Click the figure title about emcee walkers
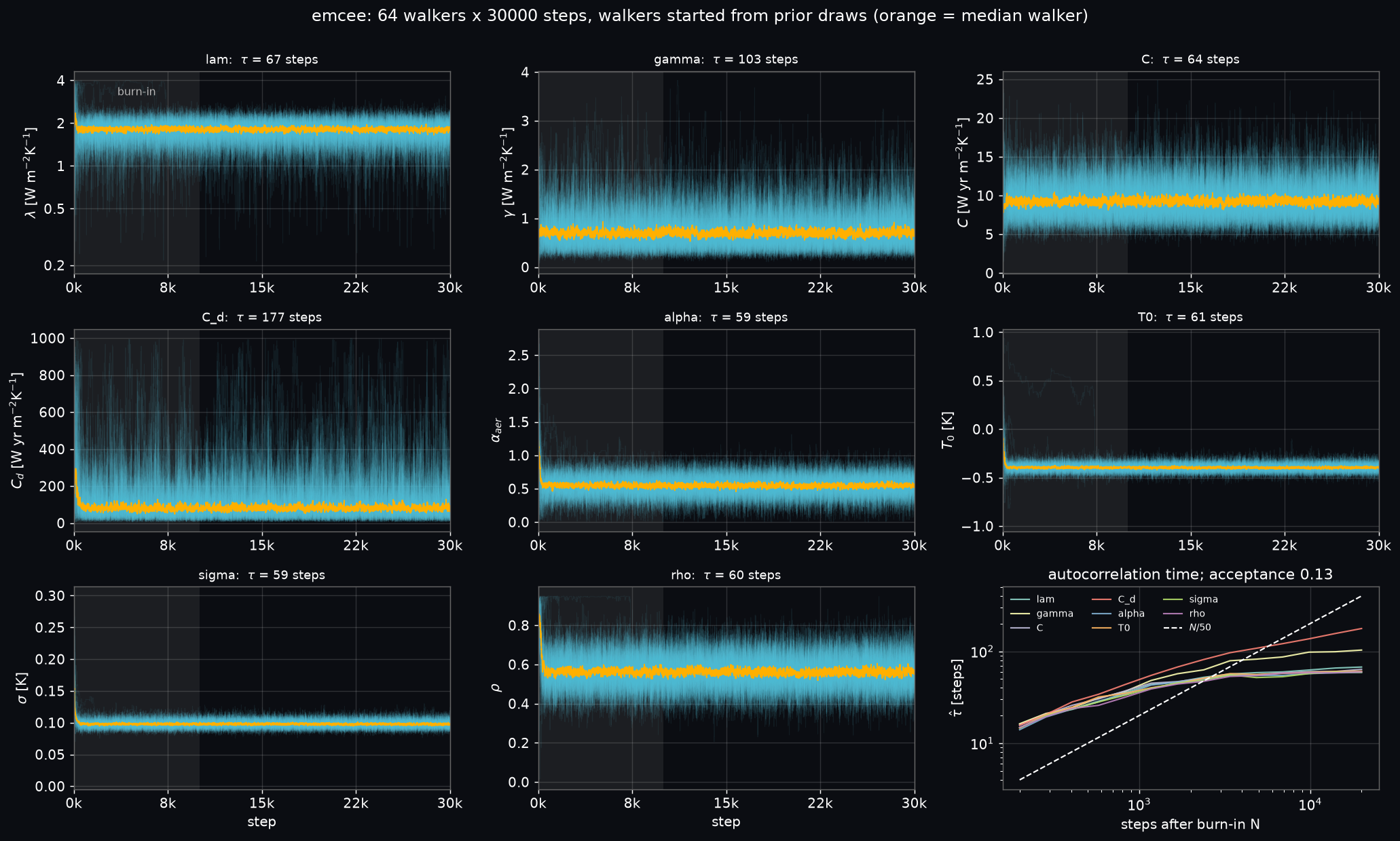 tap(699, 16)
